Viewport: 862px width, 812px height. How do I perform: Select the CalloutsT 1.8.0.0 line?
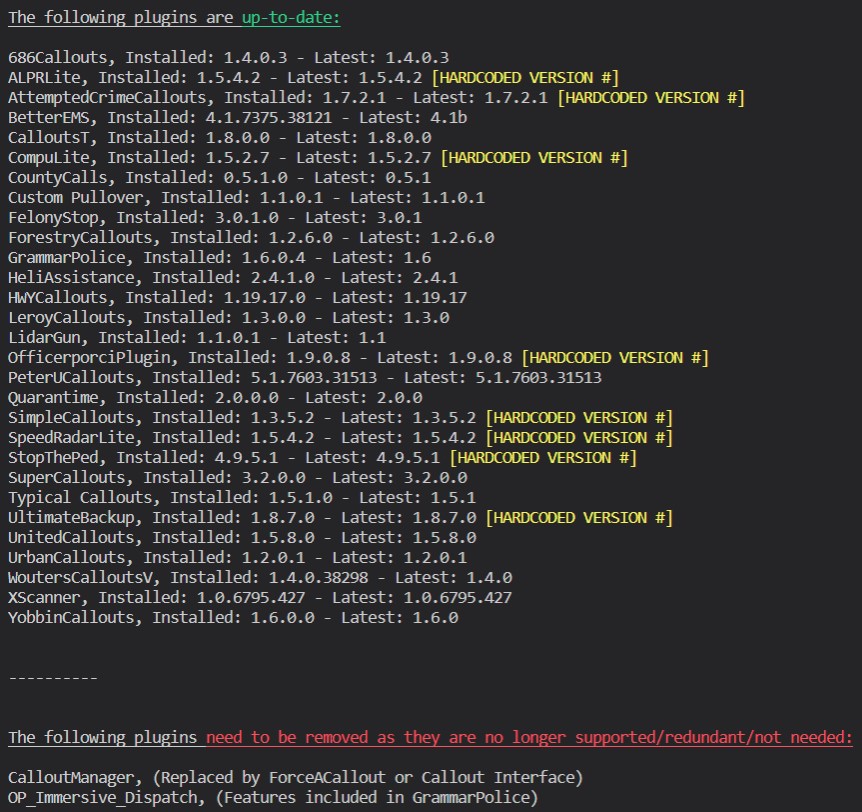pyautogui.click(x=220, y=137)
